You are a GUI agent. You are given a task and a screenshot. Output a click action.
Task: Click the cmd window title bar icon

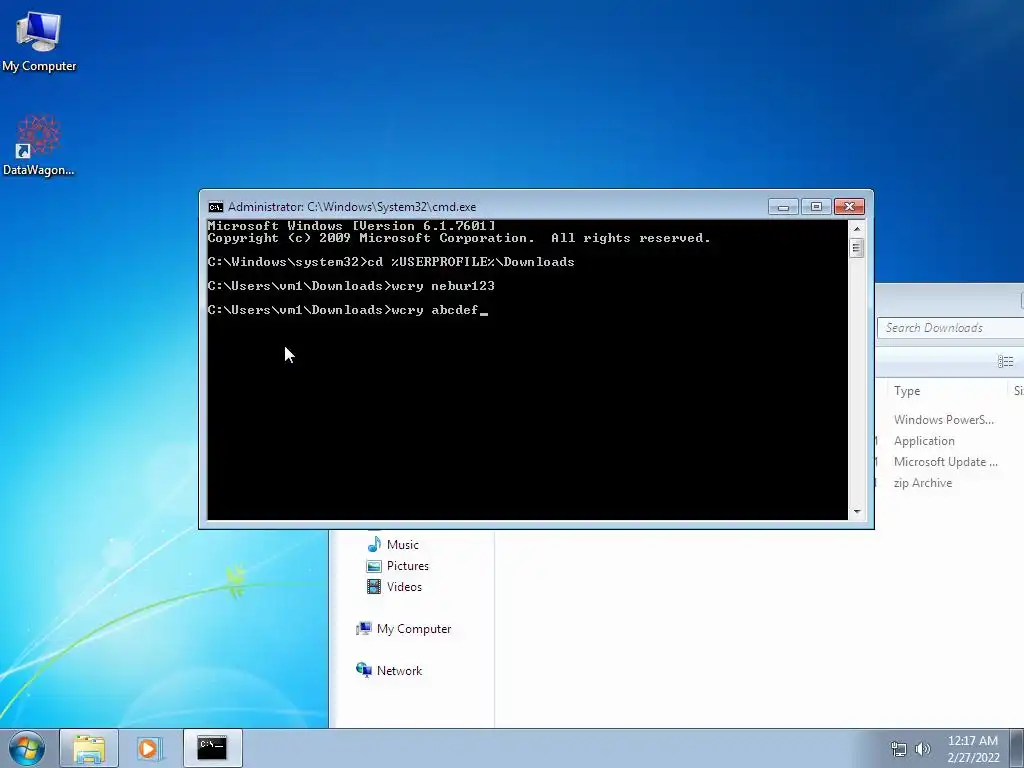[x=216, y=207]
